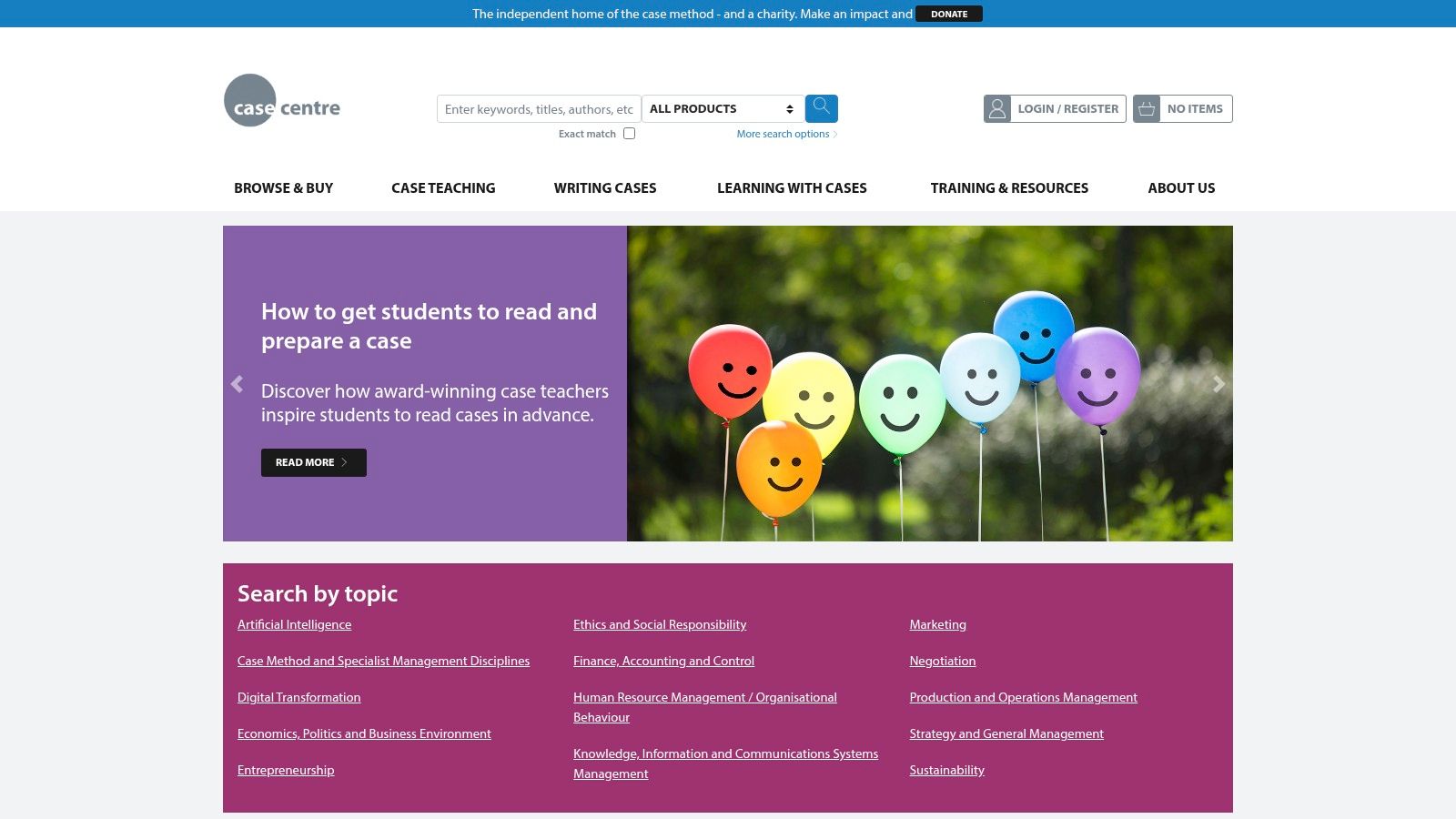The width and height of the screenshot is (1456, 819).
Task: Open Ethics and Social Responsibility topic
Action: 660,624
